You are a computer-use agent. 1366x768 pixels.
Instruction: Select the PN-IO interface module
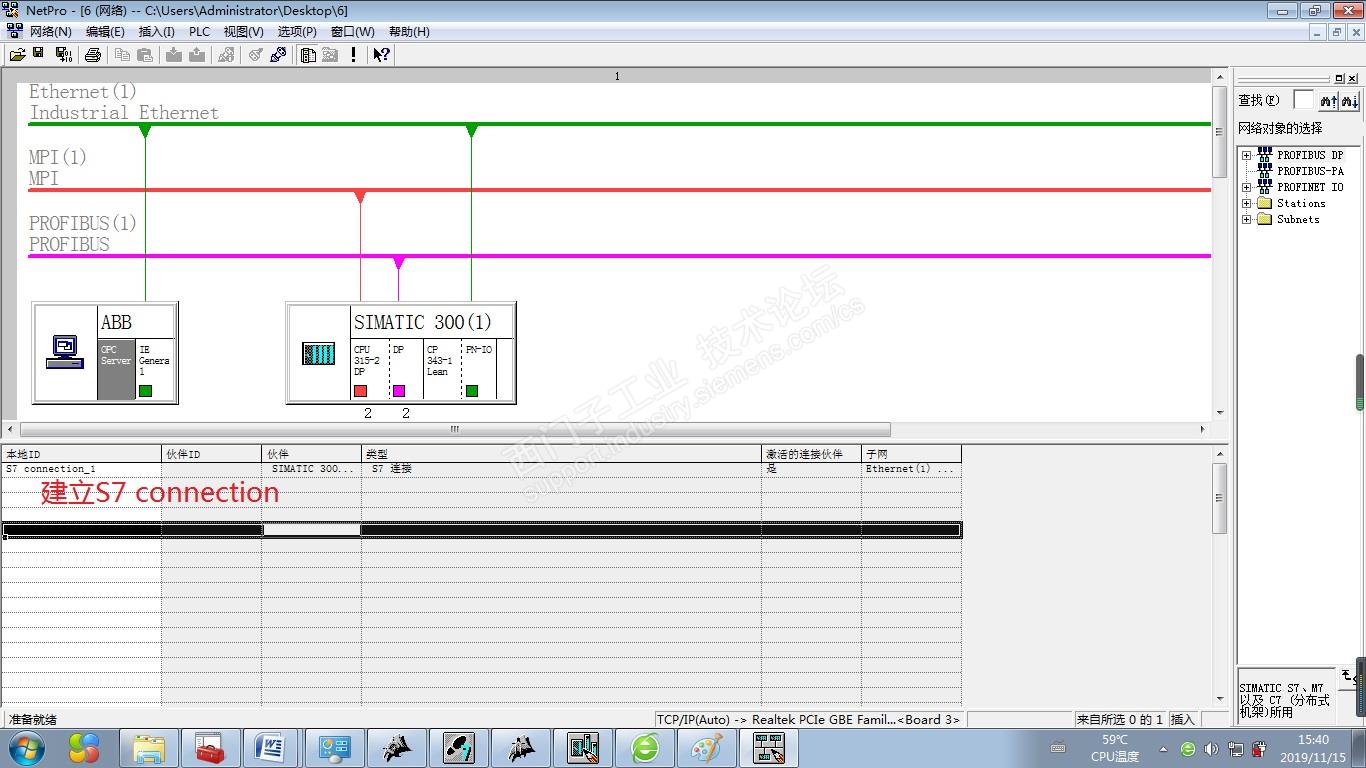pos(478,368)
